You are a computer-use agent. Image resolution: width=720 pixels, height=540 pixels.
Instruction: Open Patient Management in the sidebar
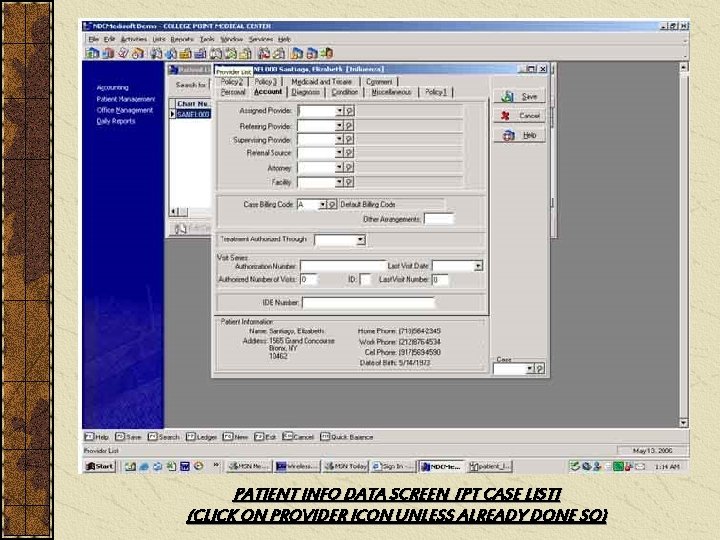126,99
